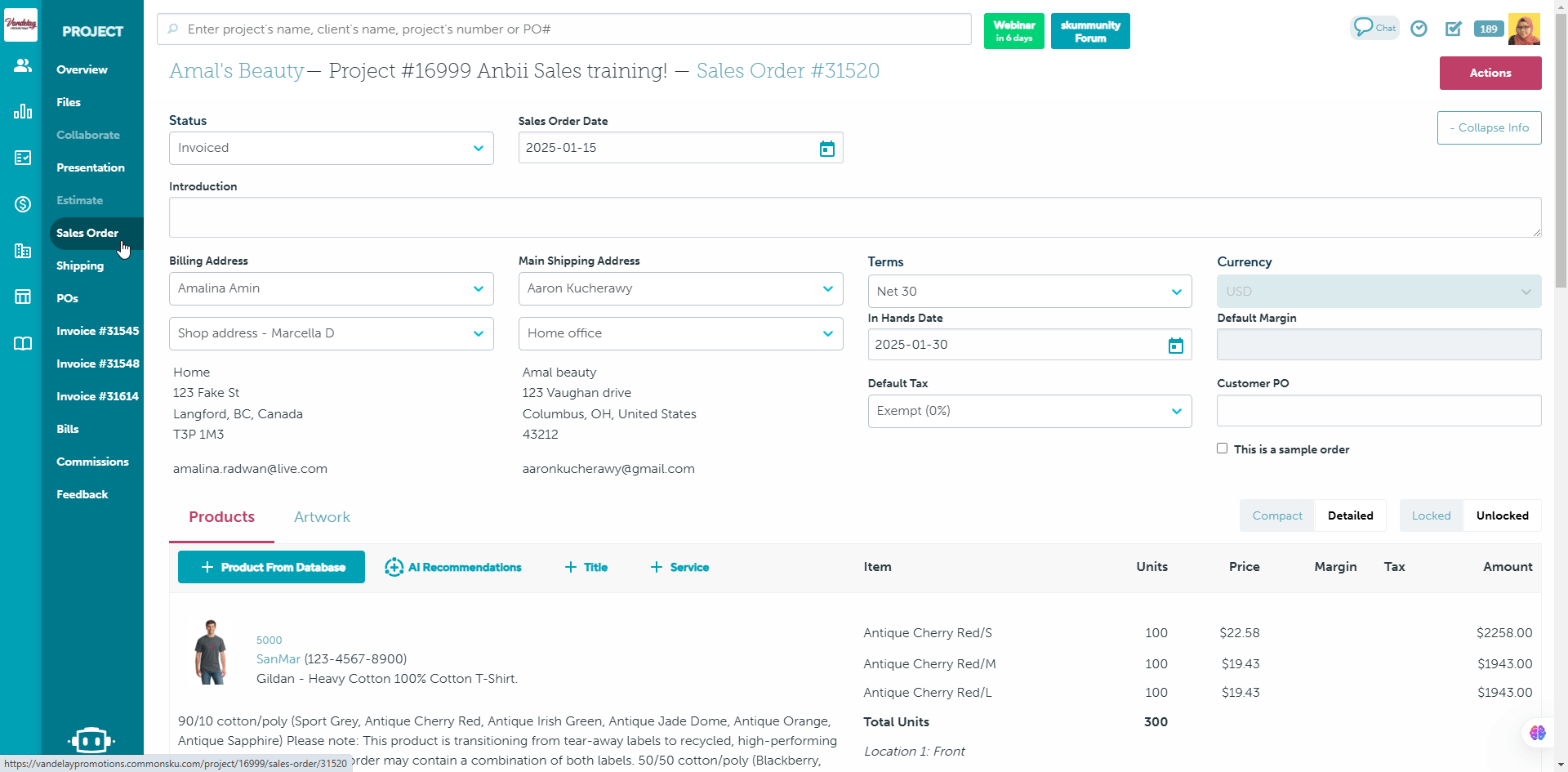1568x772 pixels.
Task: Open the open-book icon in left rail
Action: (x=22, y=344)
